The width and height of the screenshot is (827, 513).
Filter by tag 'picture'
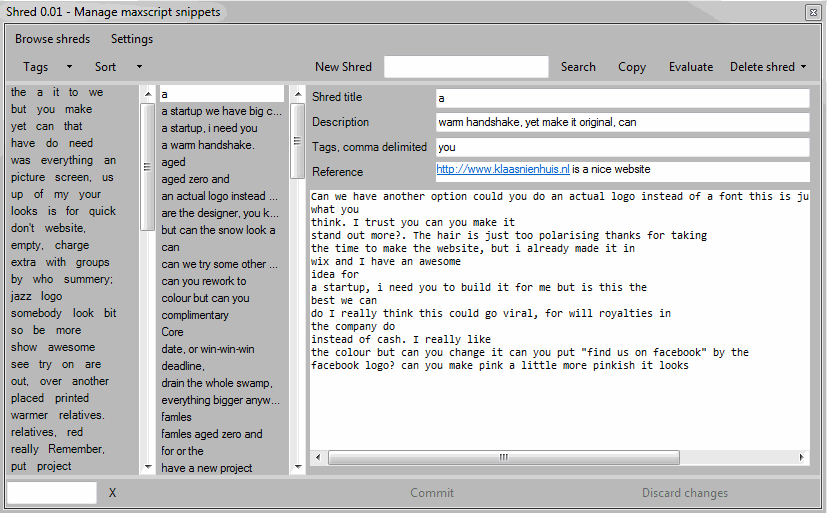[28, 177]
